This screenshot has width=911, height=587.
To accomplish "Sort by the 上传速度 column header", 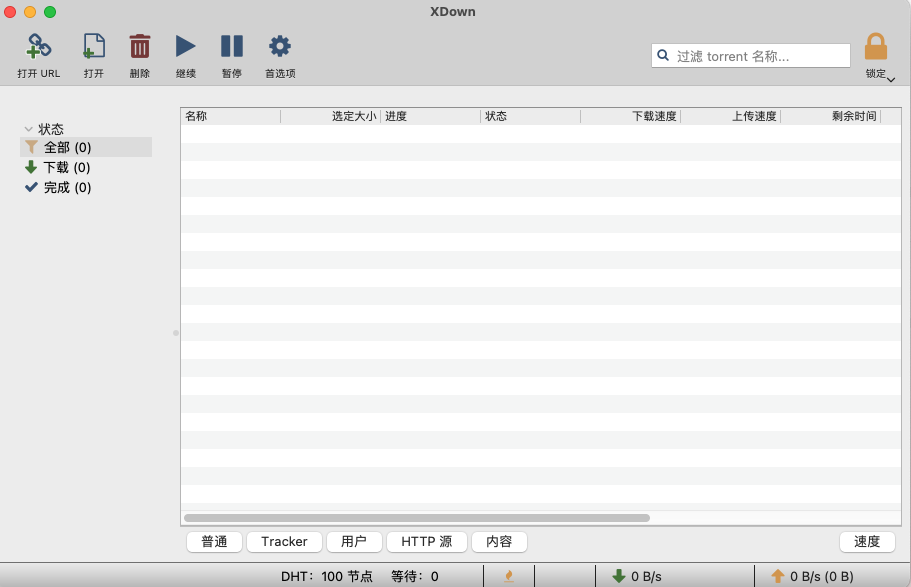I will pos(730,116).
